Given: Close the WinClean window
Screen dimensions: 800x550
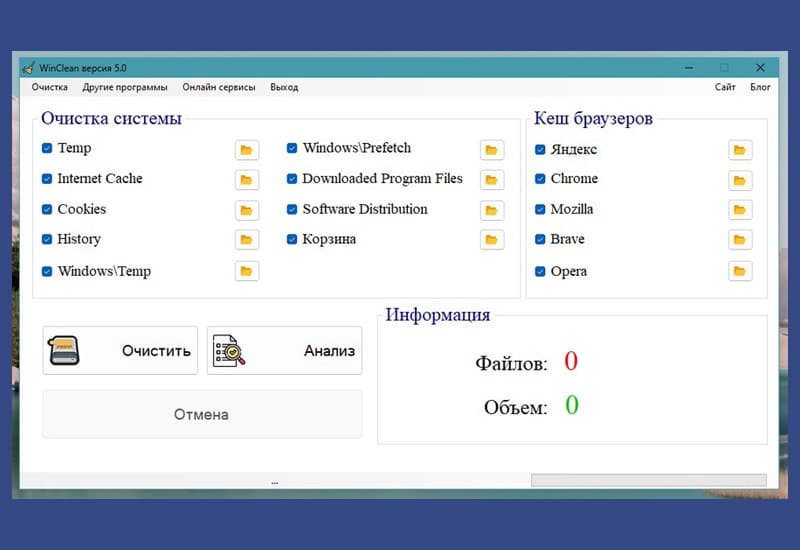Looking at the screenshot, I should (760, 67).
